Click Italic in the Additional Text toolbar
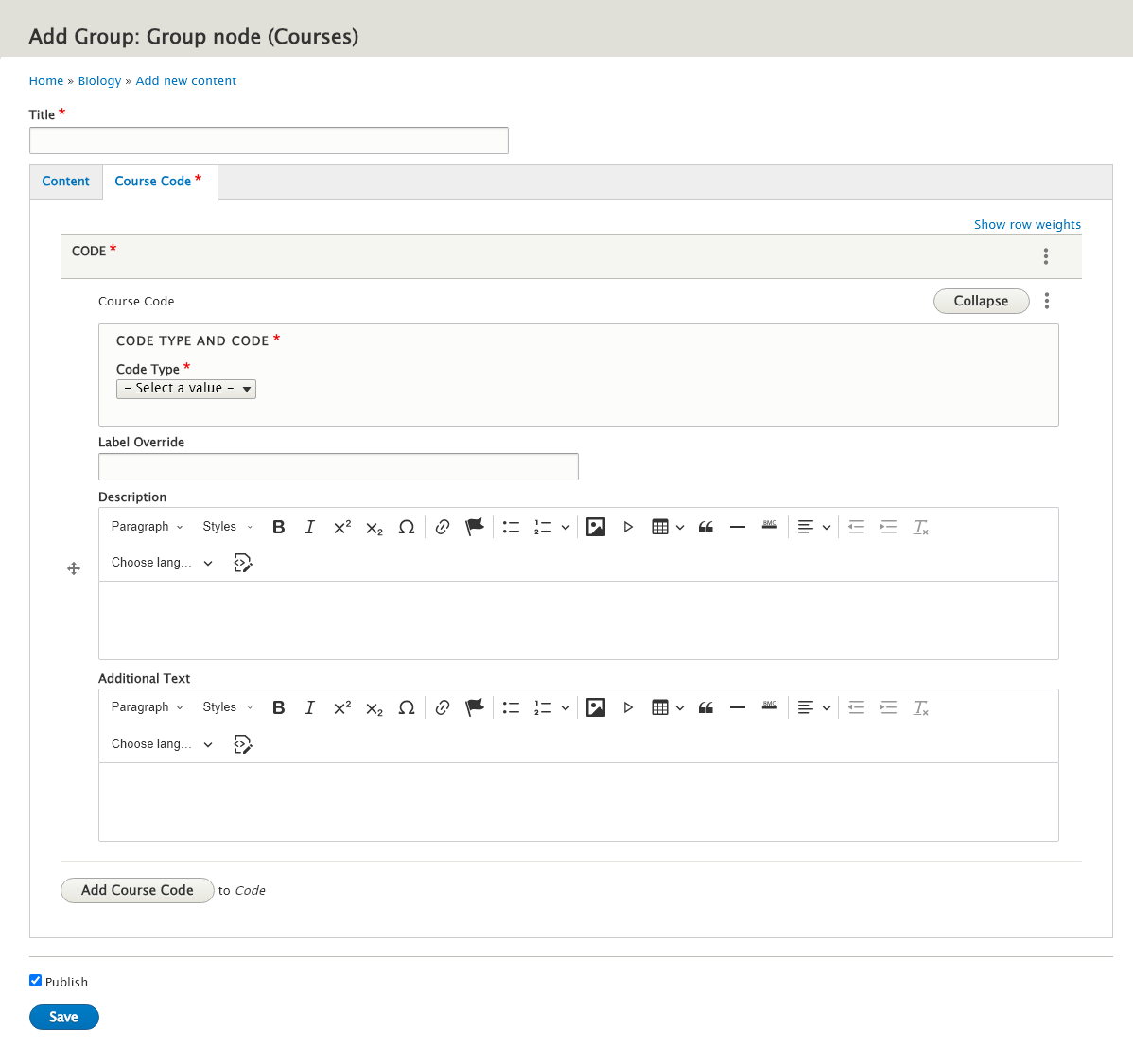 (x=309, y=707)
